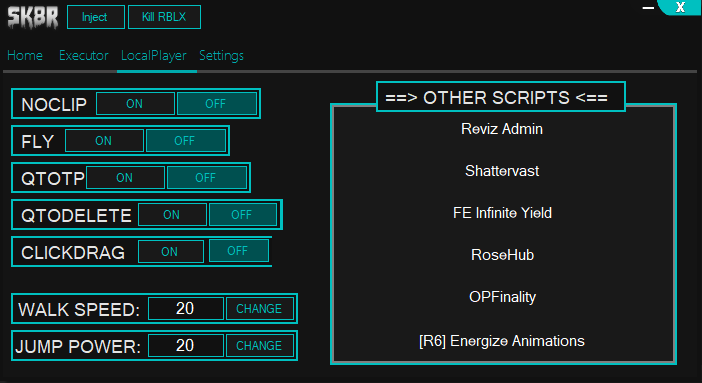702x383 pixels.
Task: Click the OTHER SCRIPTS header
Action: (x=501, y=97)
